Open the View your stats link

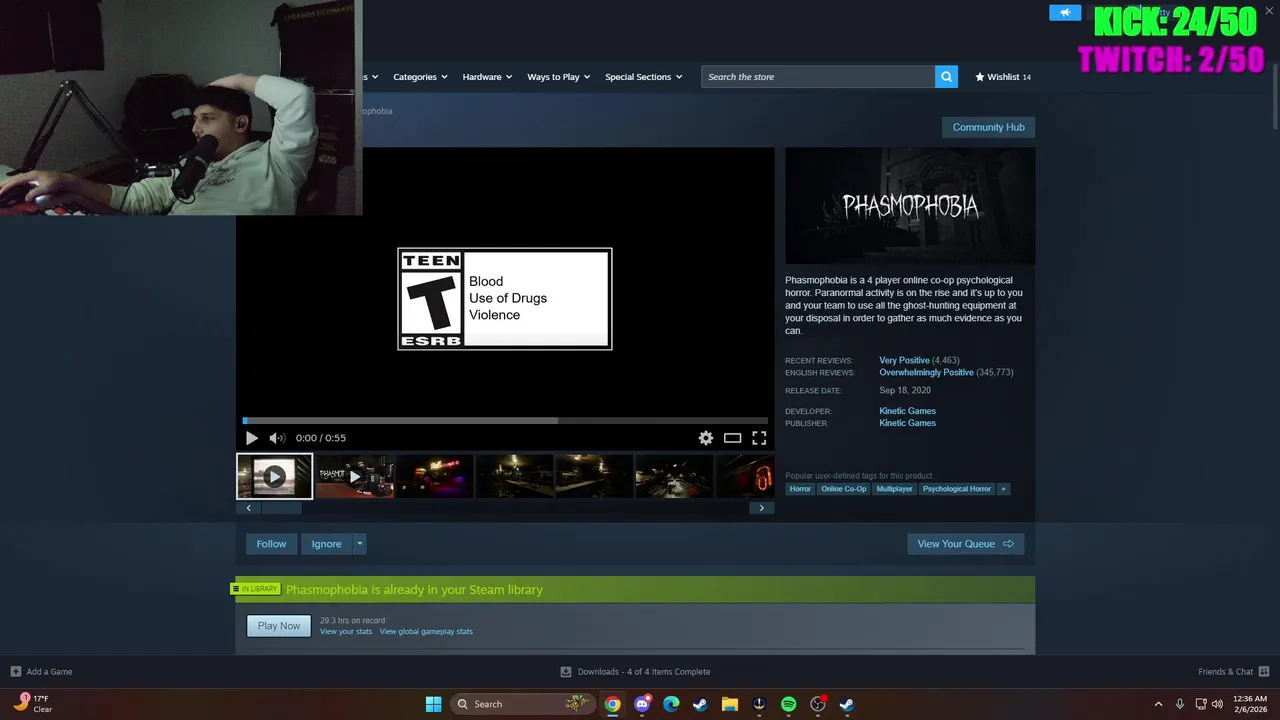click(346, 631)
